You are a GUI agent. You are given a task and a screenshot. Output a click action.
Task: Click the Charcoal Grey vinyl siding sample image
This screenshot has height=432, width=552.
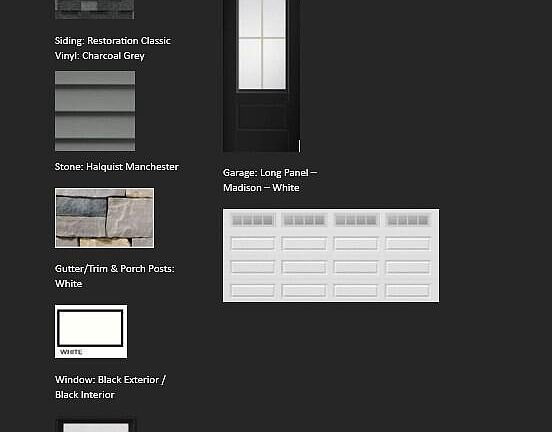click(95, 111)
